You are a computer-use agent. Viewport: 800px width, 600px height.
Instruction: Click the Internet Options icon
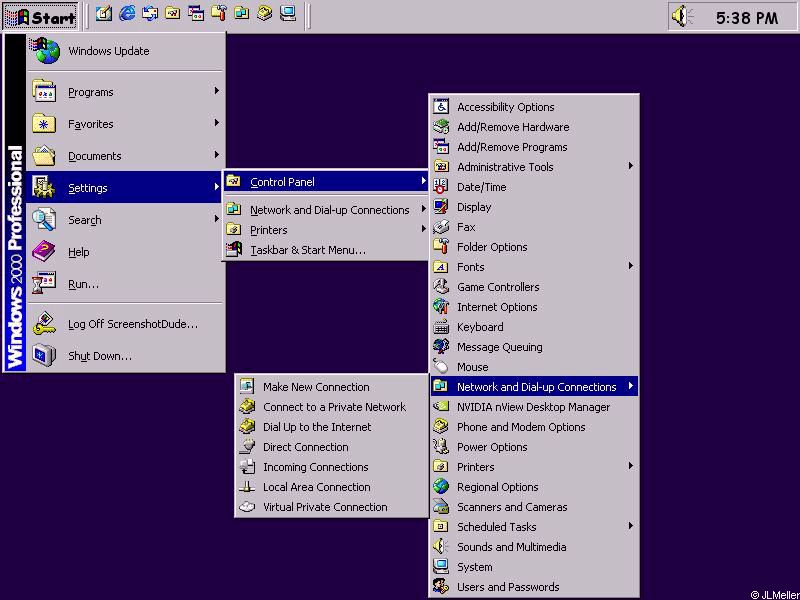tap(441, 307)
